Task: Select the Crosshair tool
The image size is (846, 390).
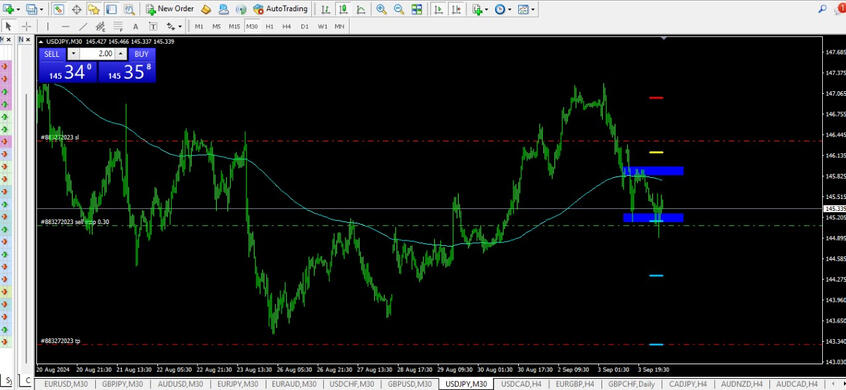Action: 26,26
